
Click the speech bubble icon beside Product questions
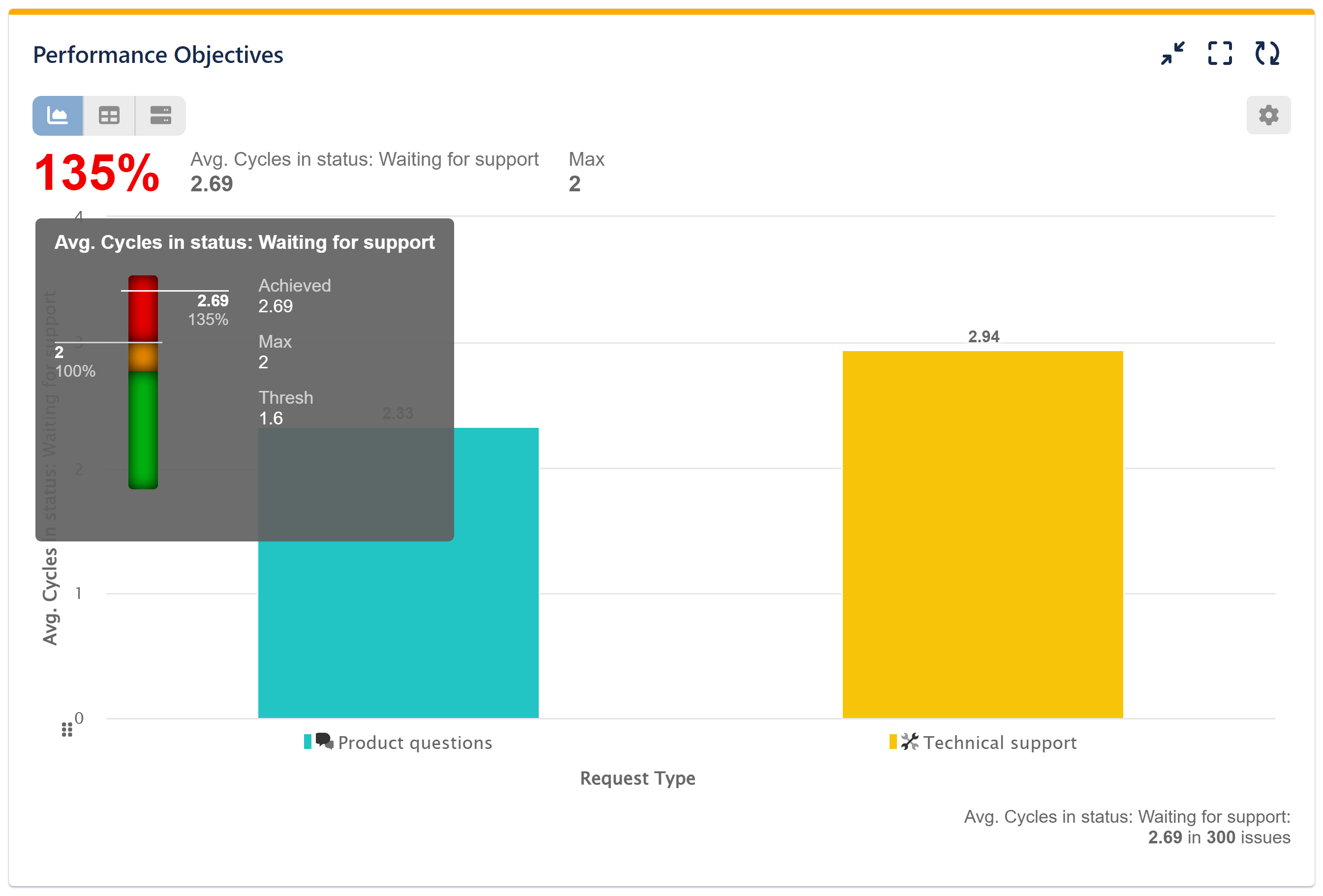tap(325, 741)
